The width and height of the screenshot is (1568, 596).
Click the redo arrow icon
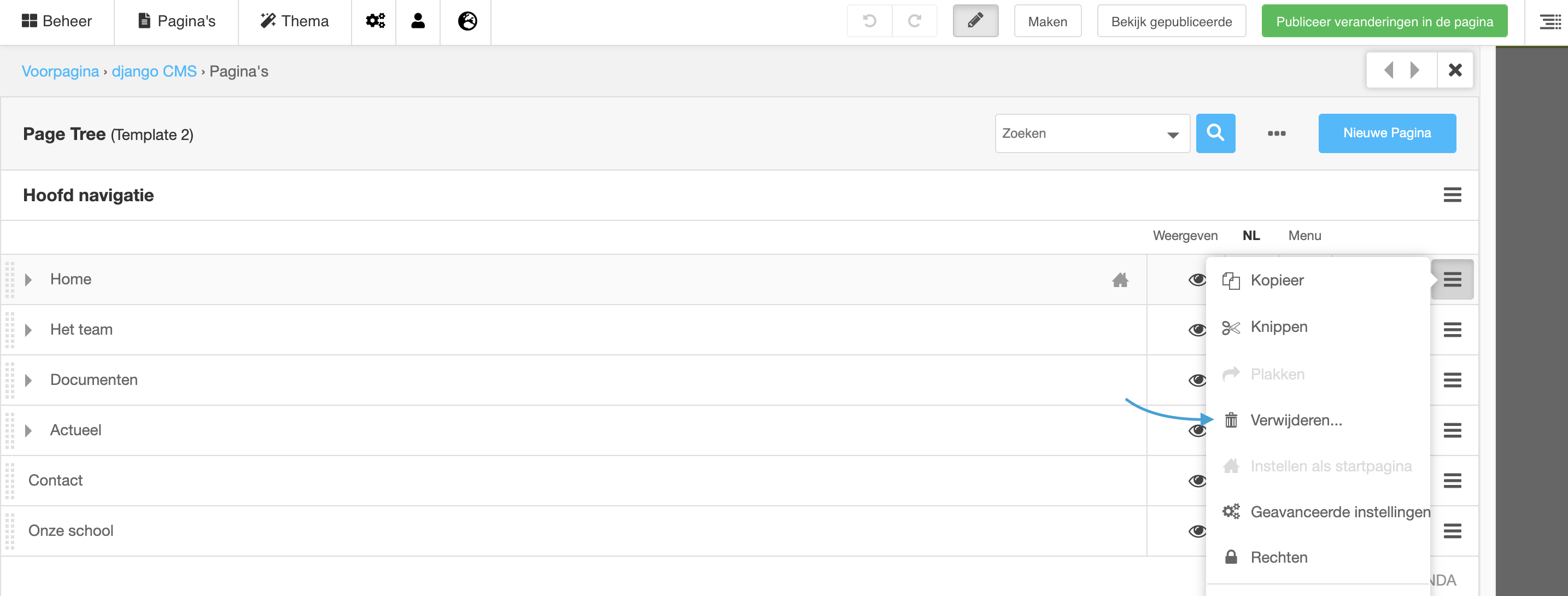pos(914,21)
